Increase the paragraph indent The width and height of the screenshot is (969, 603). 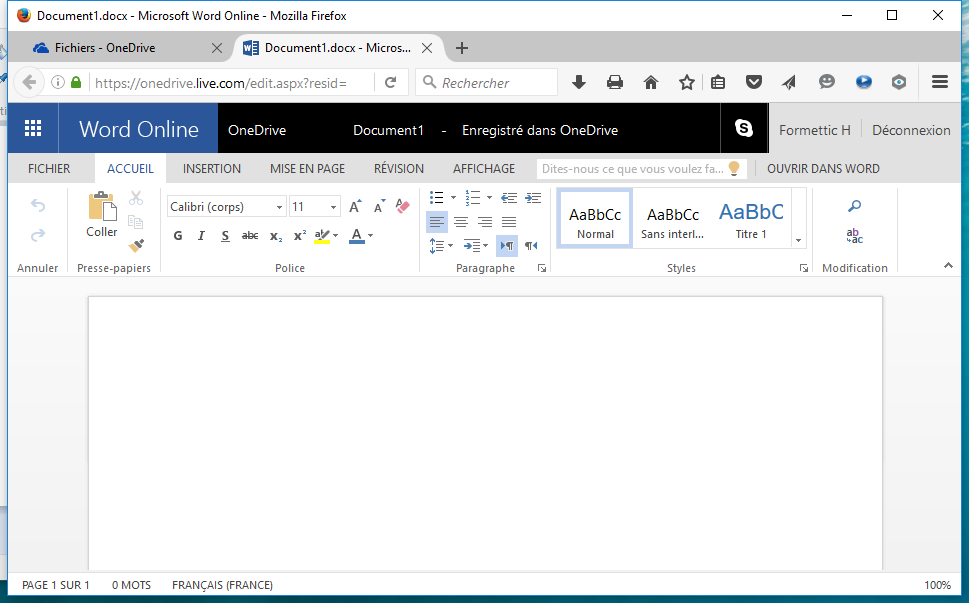click(x=533, y=198)
